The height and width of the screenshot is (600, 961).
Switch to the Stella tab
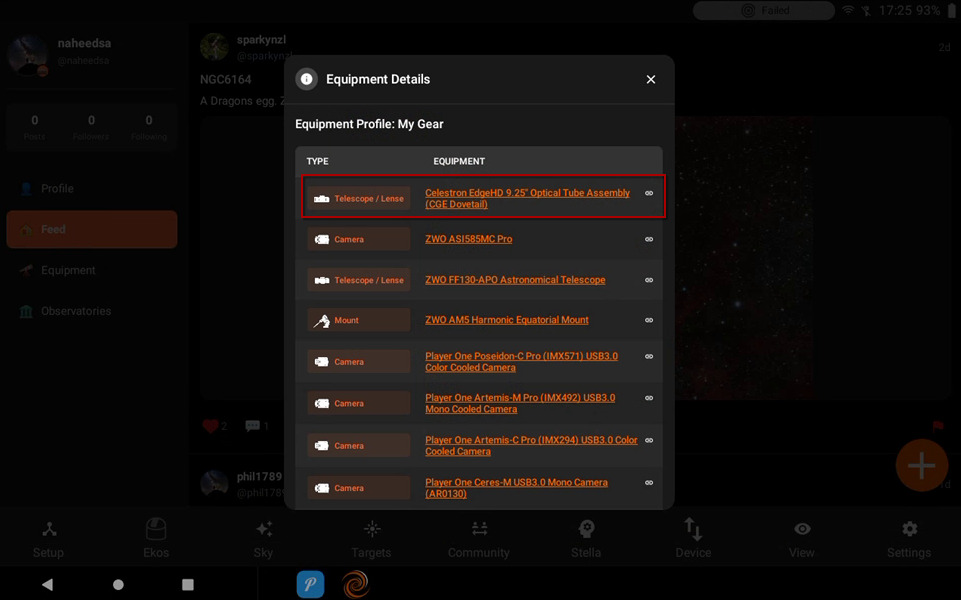pyautogui.click(x=586, y=539)
